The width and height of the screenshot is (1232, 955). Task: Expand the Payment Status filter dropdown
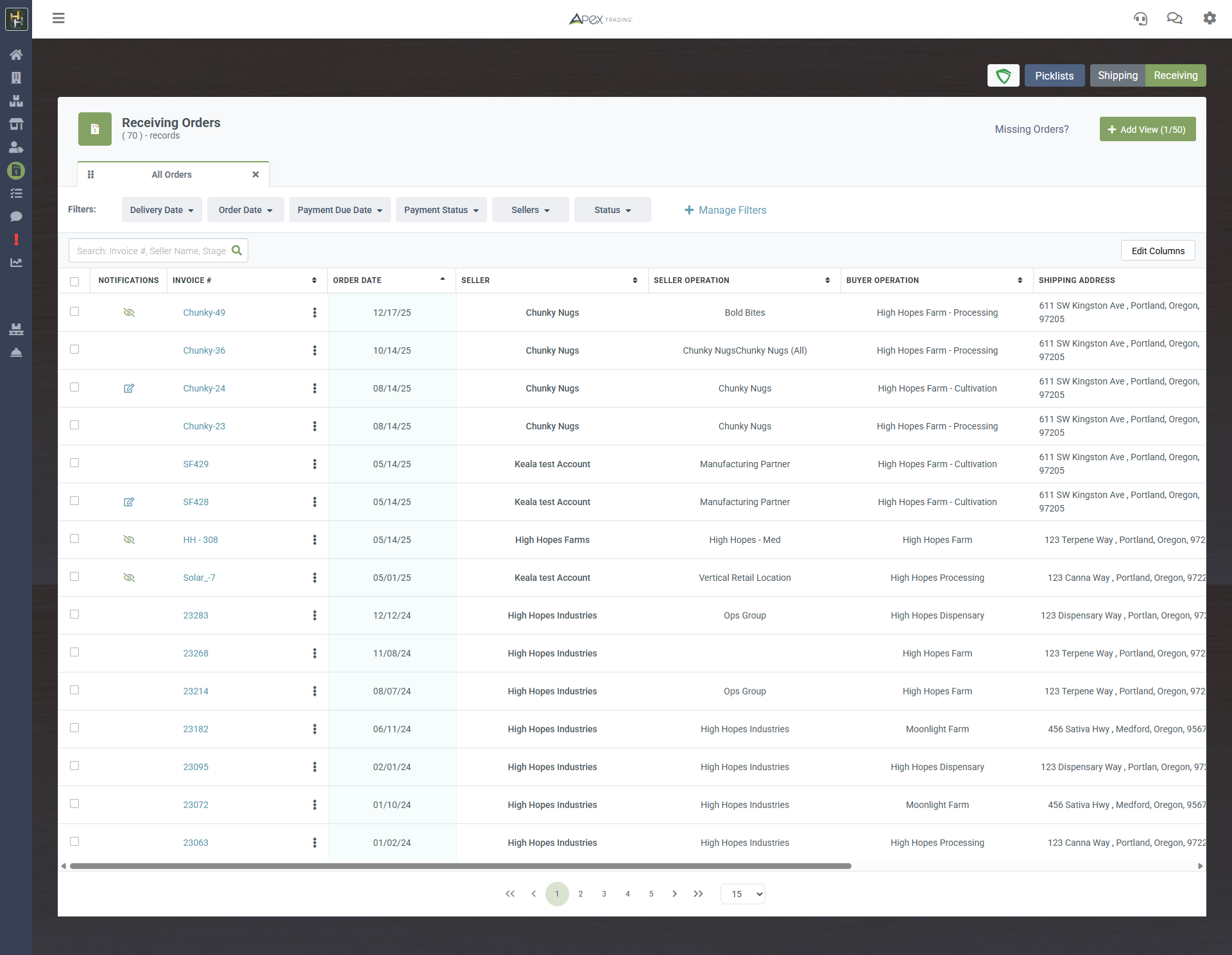[x=441, y=210]
